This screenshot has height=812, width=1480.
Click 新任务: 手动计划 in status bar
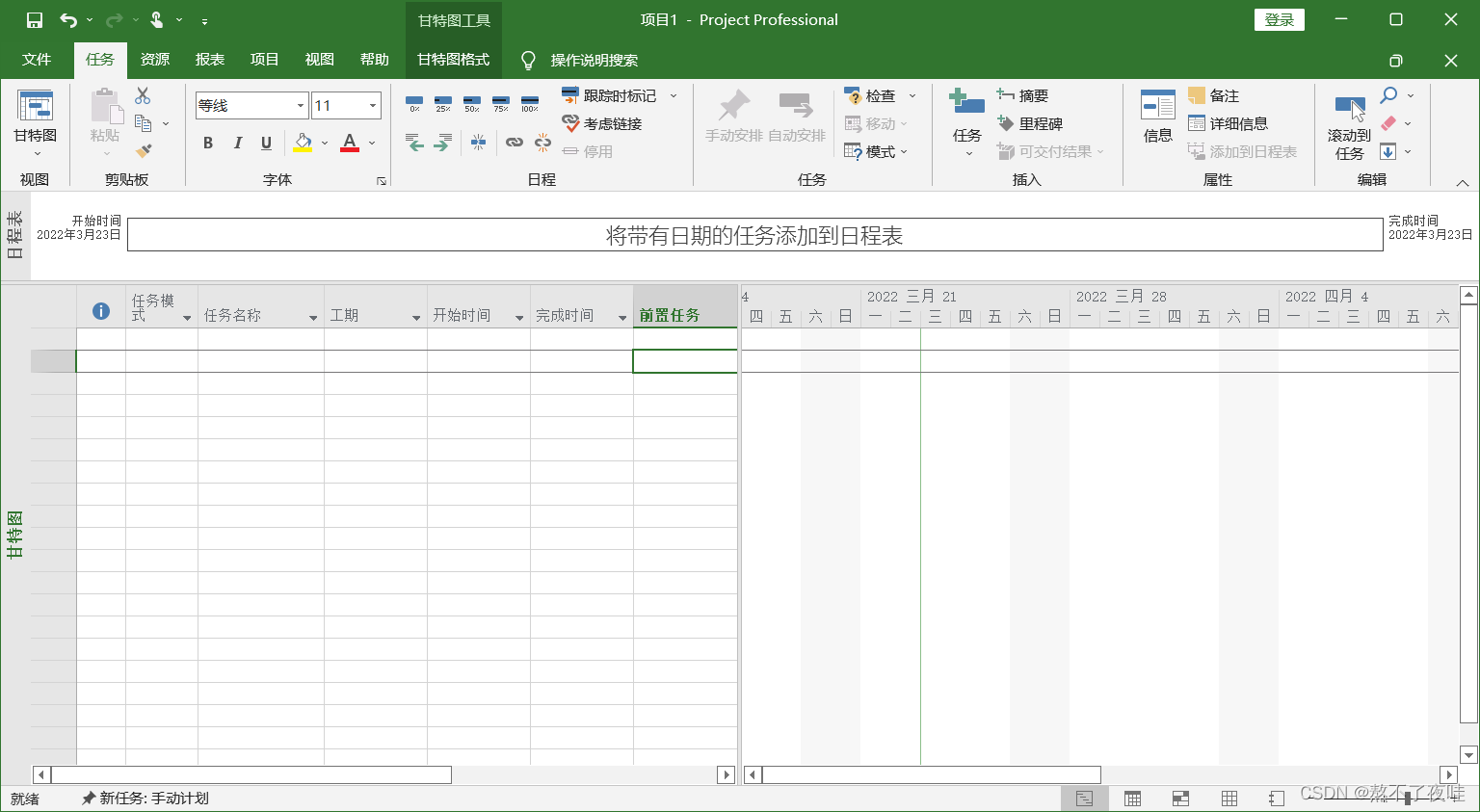pos(145,799)
